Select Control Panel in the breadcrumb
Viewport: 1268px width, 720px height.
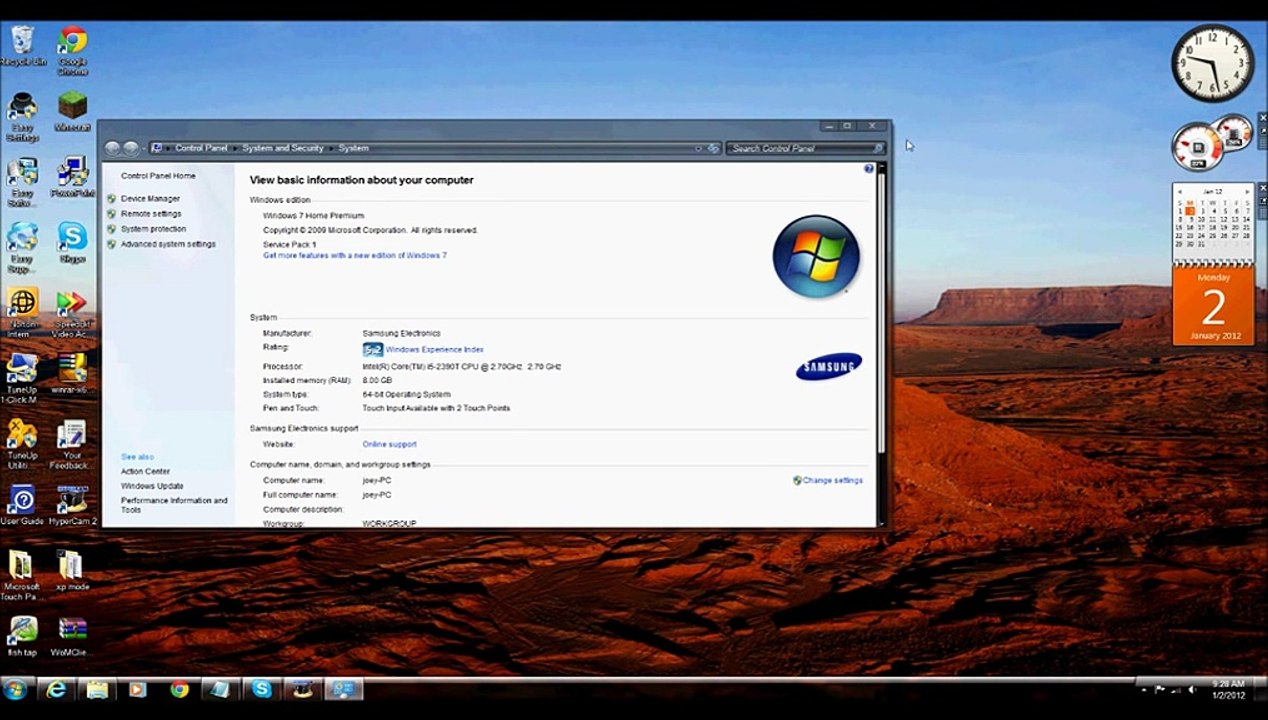201,148
